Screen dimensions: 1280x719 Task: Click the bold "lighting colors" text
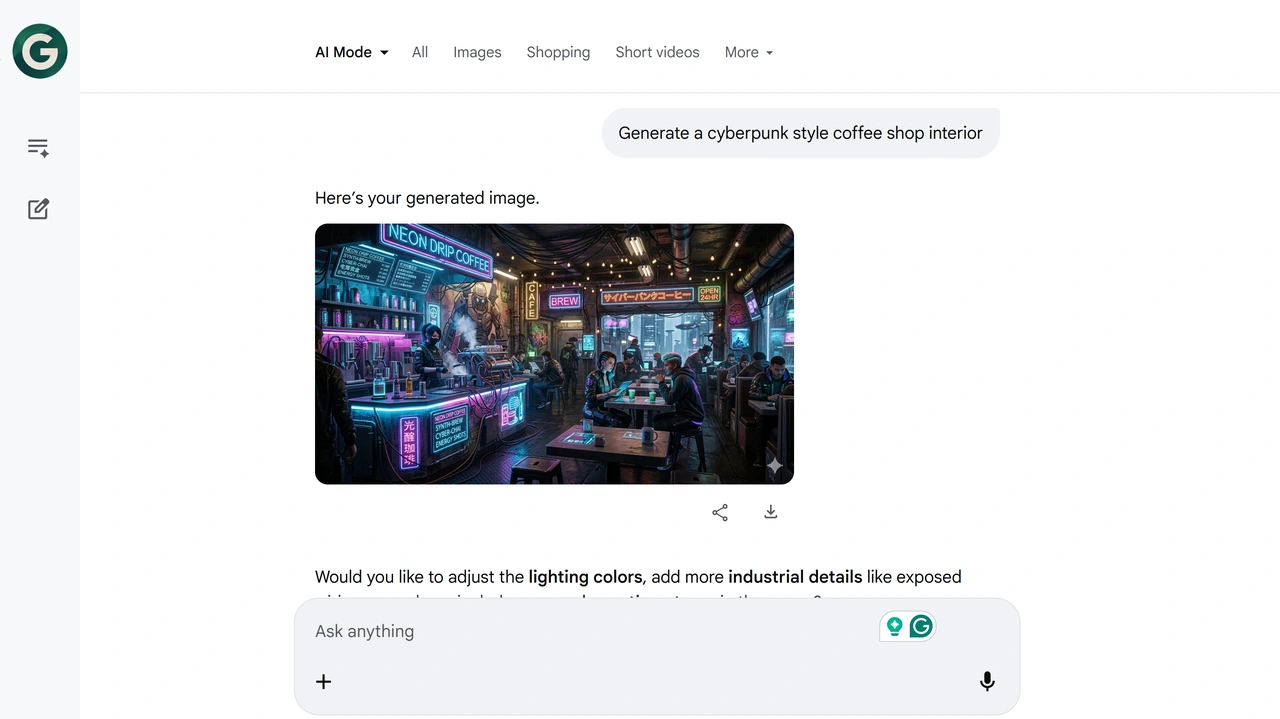click(585, 577)
